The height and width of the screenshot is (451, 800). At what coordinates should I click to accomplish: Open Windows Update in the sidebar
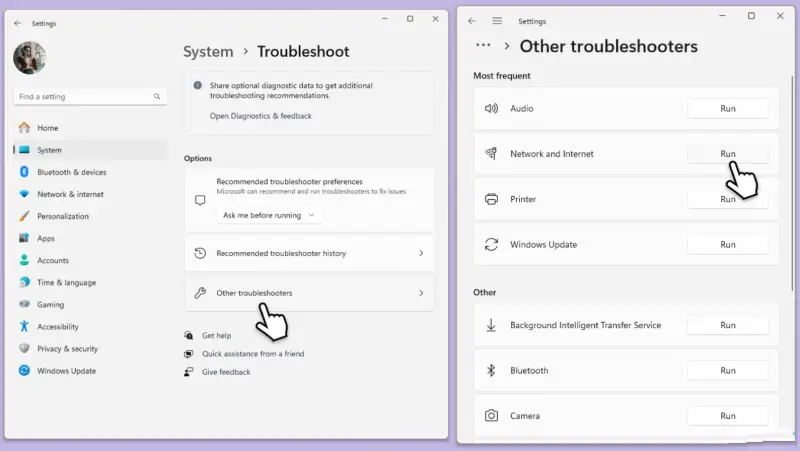pos(90,371)
